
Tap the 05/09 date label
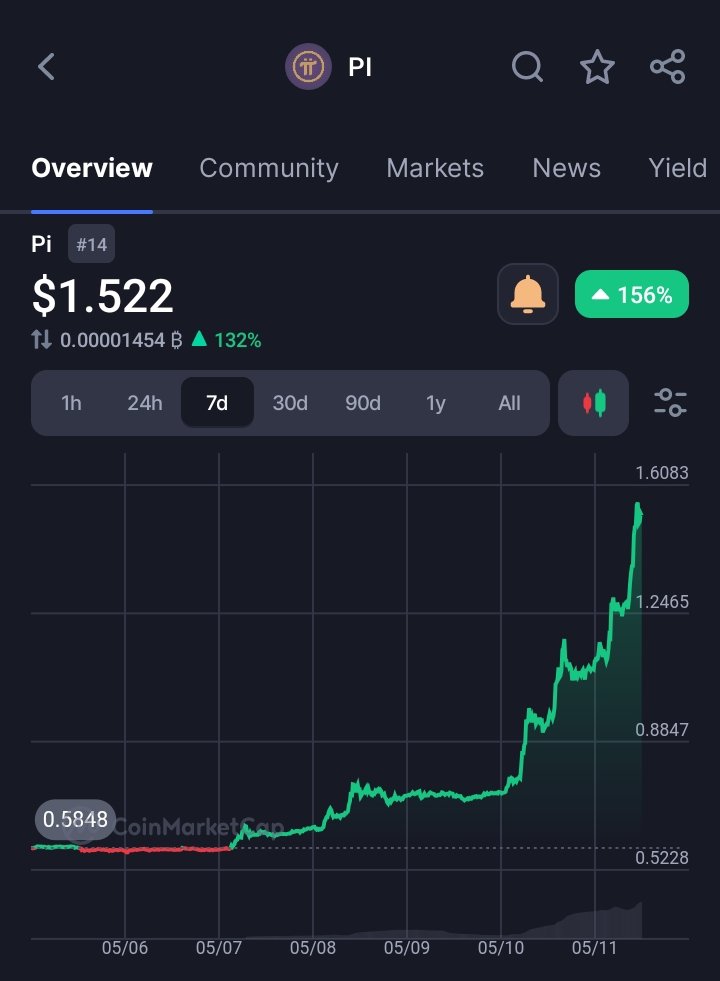(407, 948)
